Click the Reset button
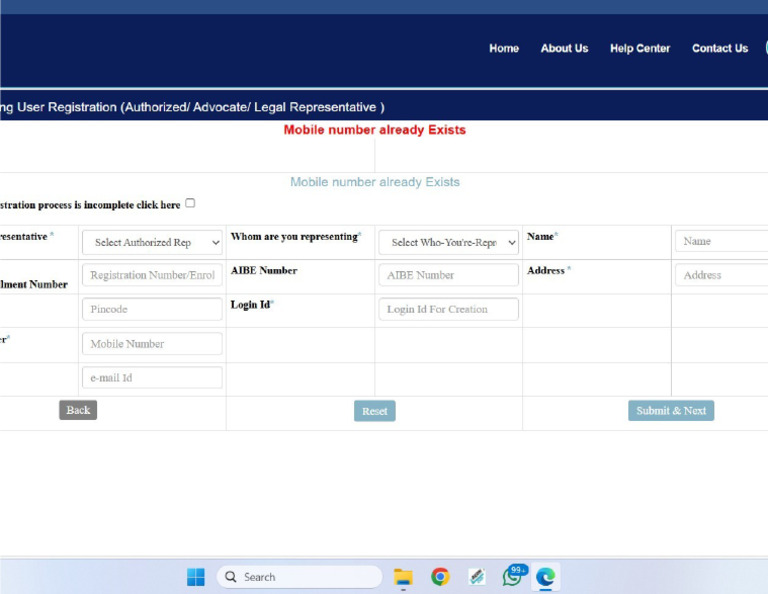 [375, 411]
